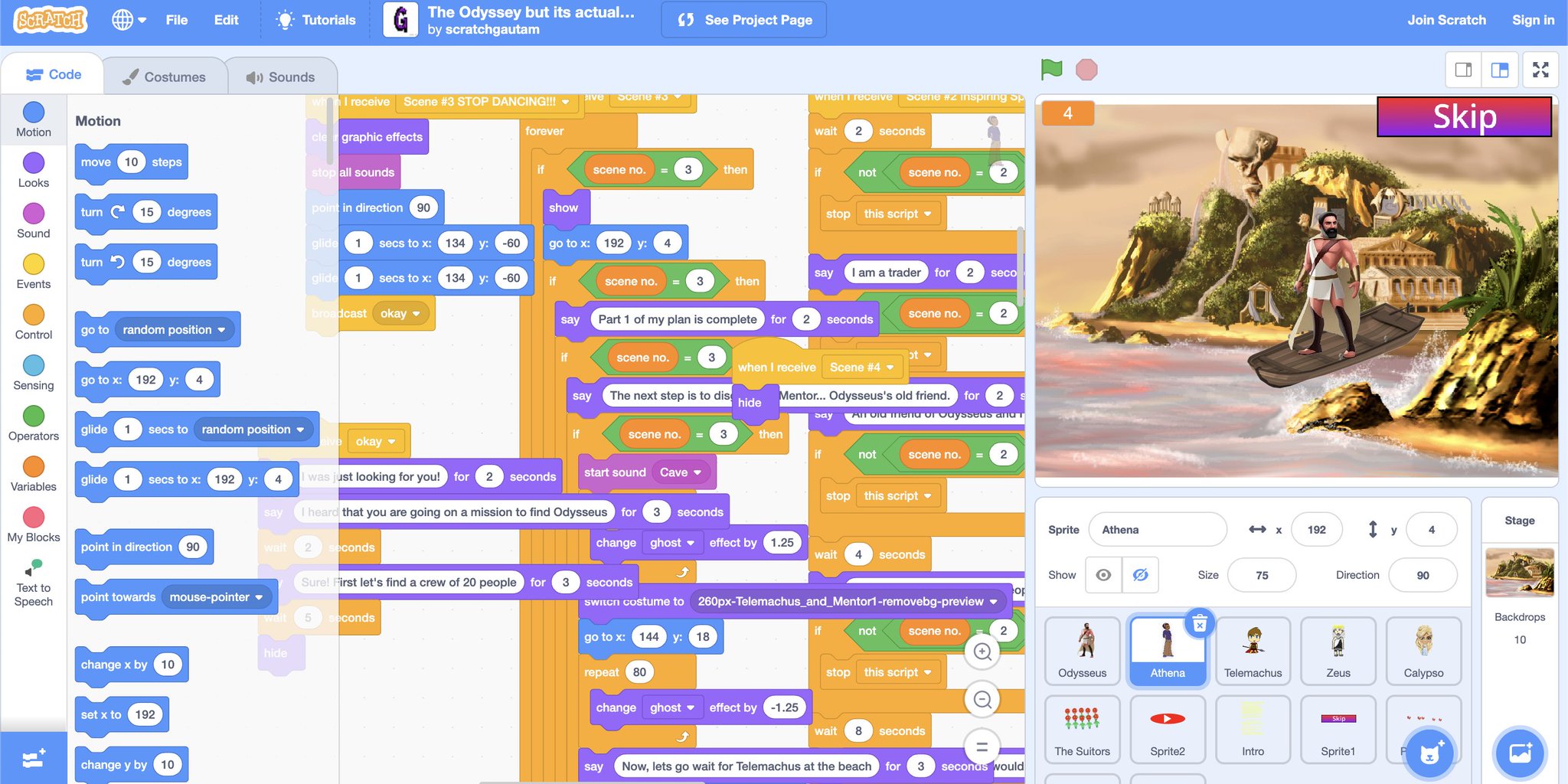1568x784 pixels.
Task: Zoom out the code workspace
Action: pyautogui.click(x=982, y=699)
